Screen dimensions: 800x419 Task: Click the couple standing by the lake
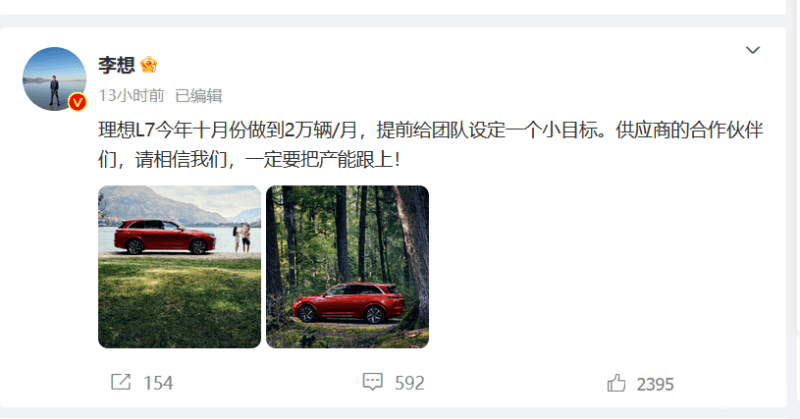[242, 237]
